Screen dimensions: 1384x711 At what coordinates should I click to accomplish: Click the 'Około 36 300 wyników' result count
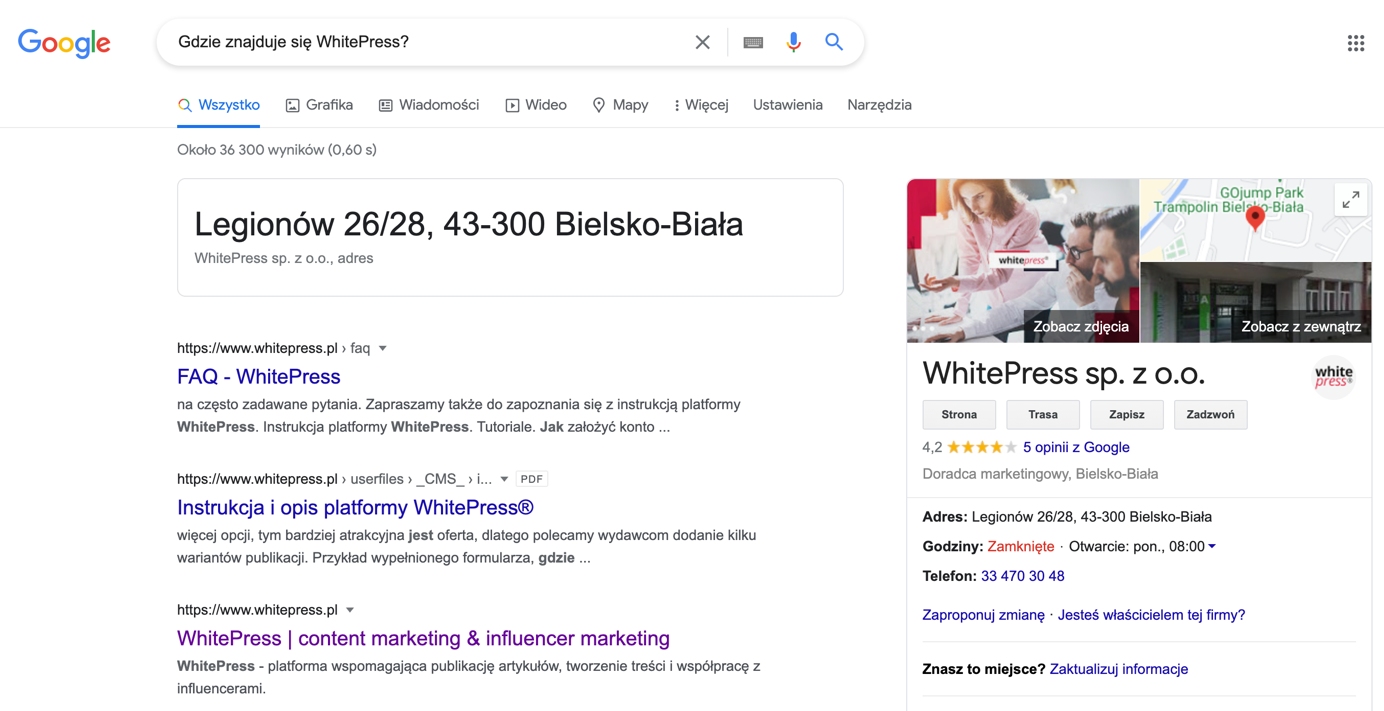click(277, 150)
